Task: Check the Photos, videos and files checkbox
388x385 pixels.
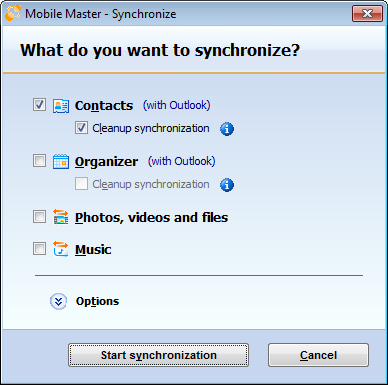Action: tap(39, 217)
